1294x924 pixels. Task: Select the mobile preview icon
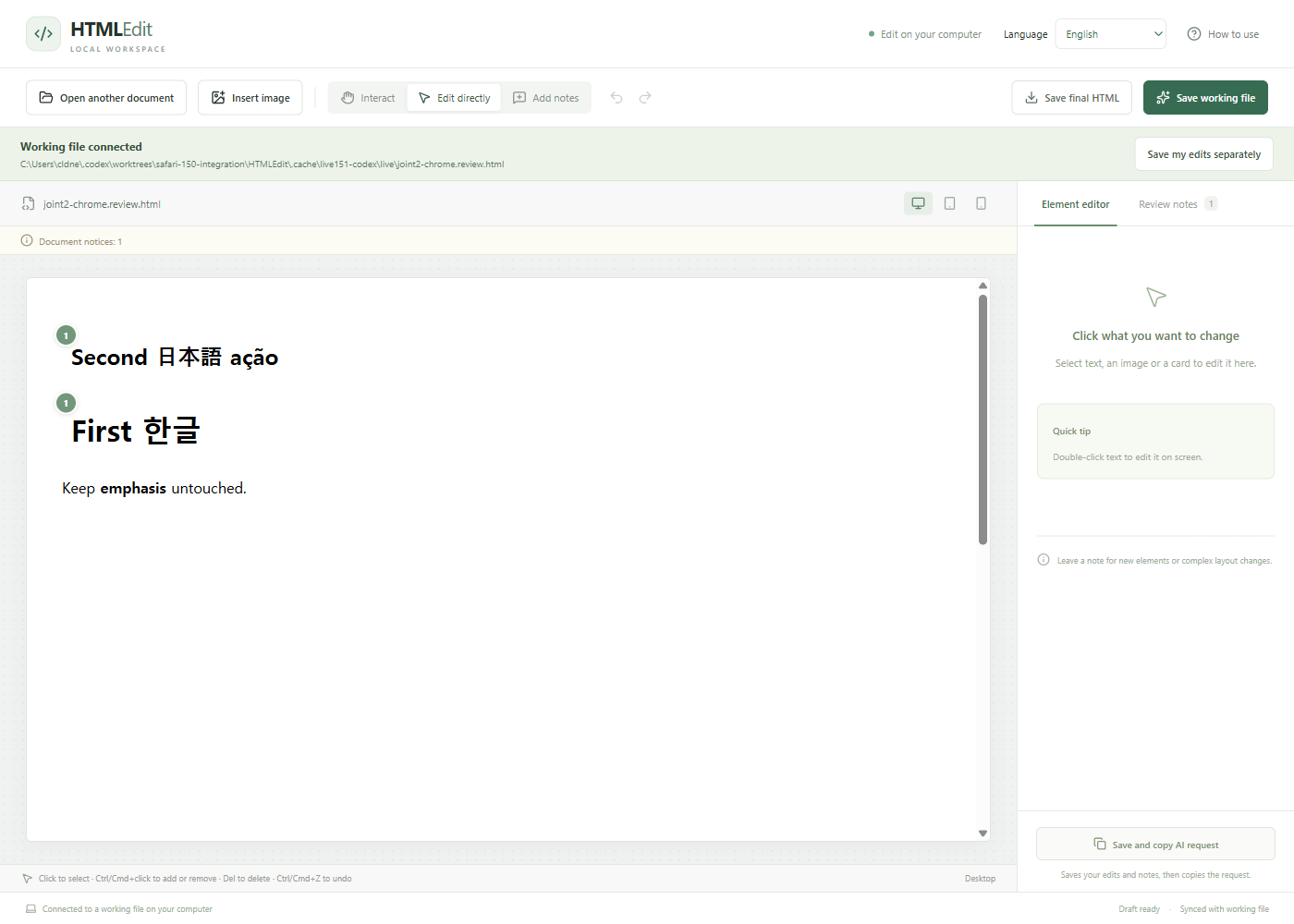pos(981,203)
